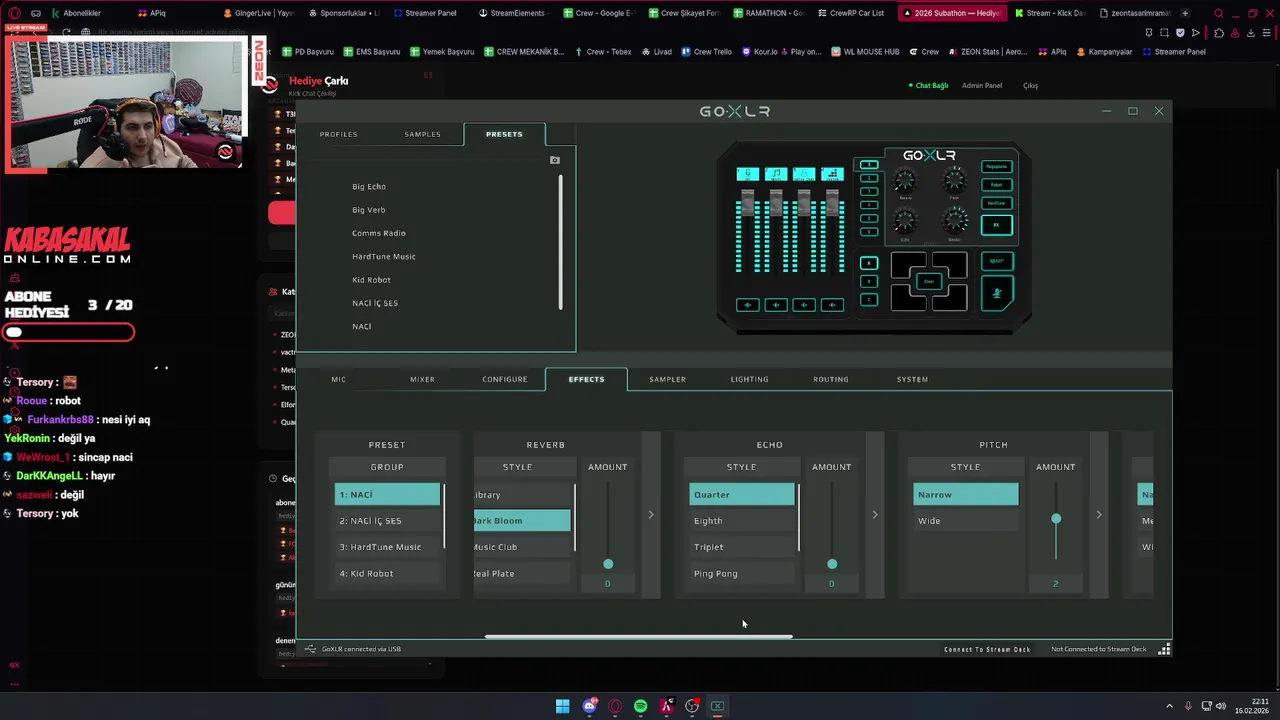Screen dimensions: 1280x720
Task: Switch to the Profiles tab
Action: tap(338, 134)
